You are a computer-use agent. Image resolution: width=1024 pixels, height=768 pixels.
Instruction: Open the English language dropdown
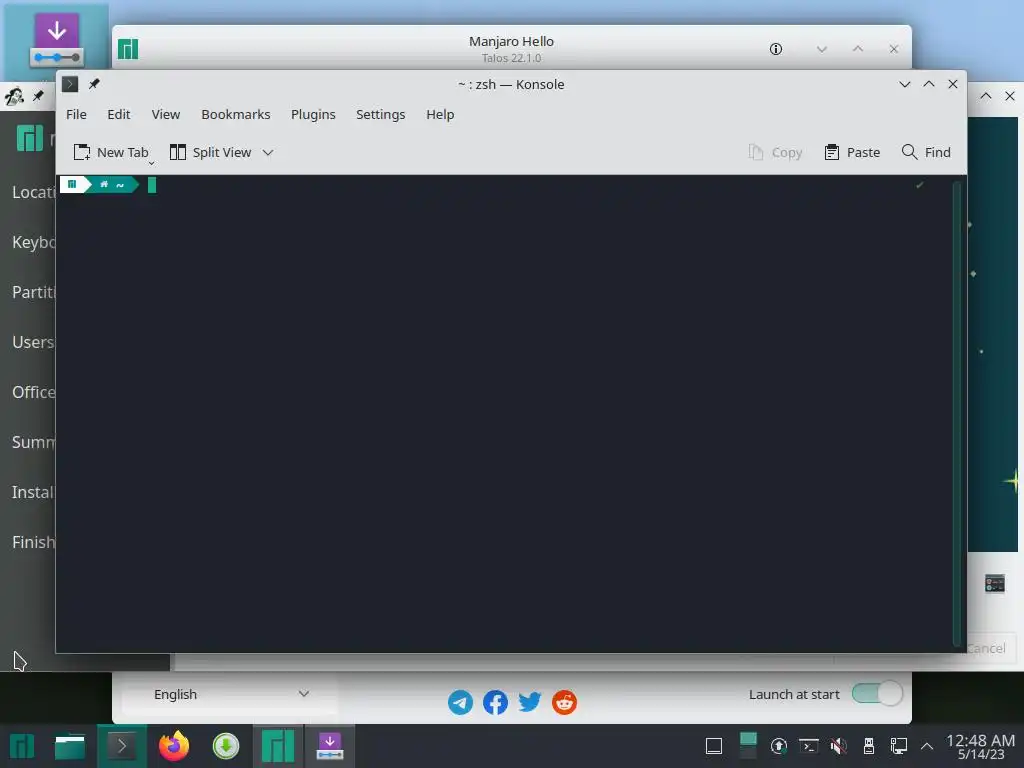(x=230, y=694)
